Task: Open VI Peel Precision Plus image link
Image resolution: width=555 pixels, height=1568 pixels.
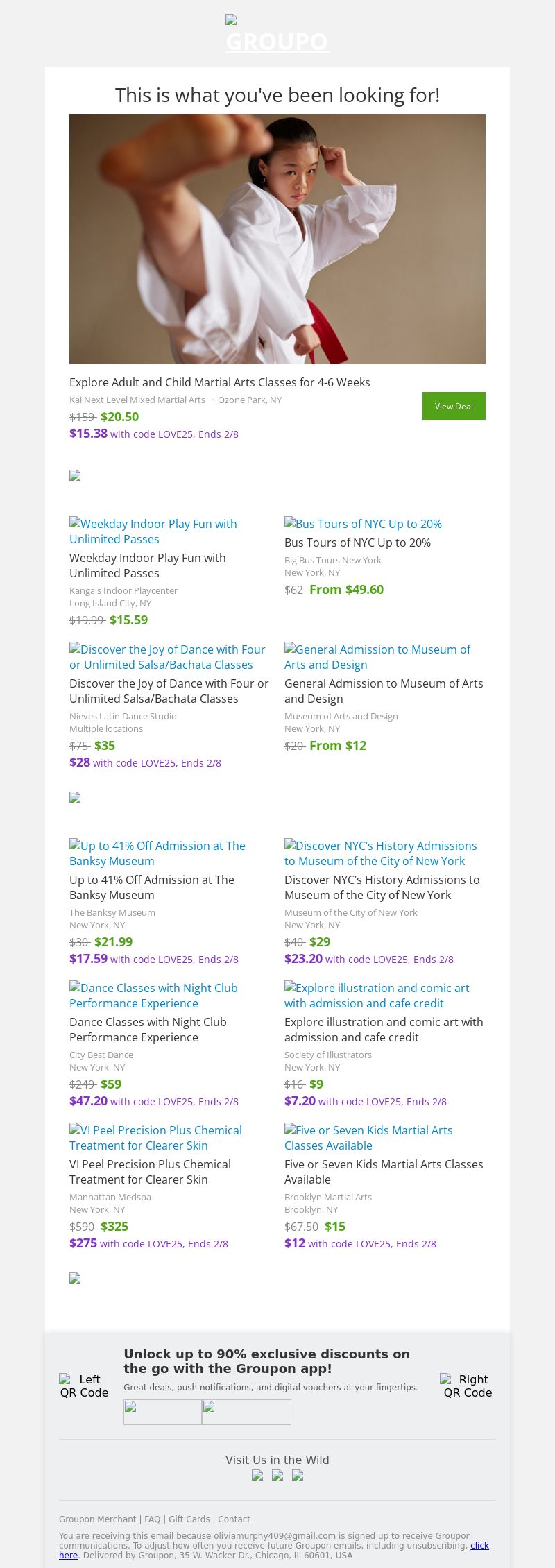Action: pos(155,1138)
